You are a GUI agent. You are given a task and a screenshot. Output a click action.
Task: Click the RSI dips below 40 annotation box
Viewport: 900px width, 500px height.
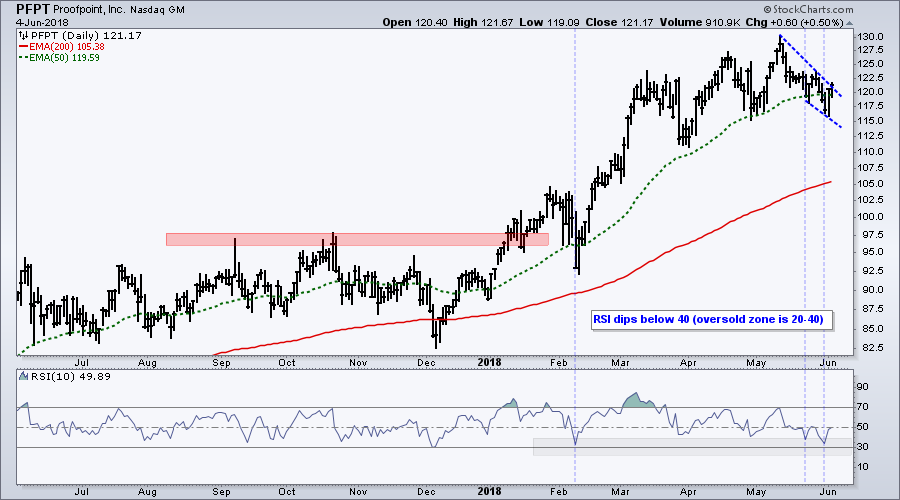click(x=711, y=320)
